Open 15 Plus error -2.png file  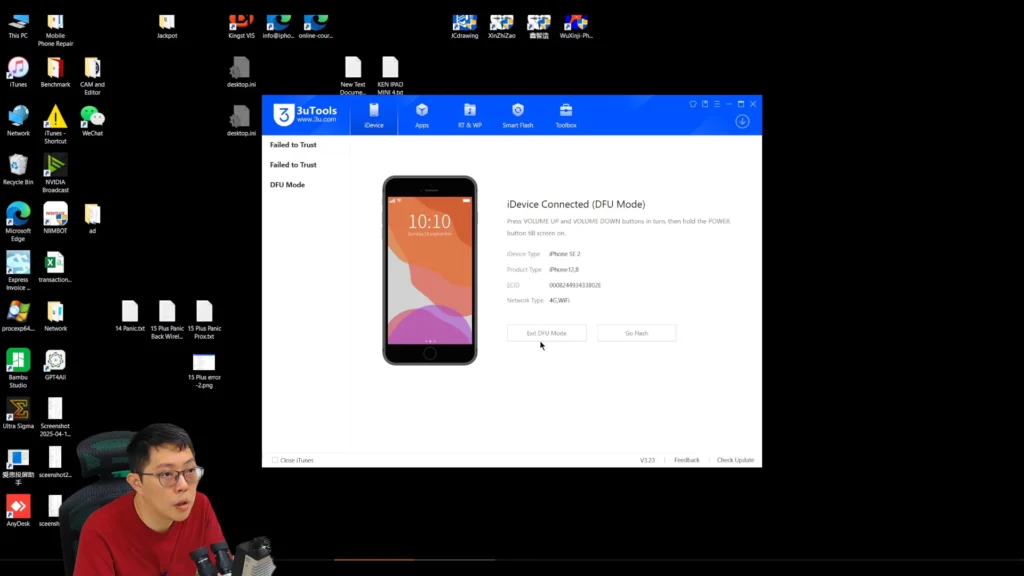[x=204, y=371]
